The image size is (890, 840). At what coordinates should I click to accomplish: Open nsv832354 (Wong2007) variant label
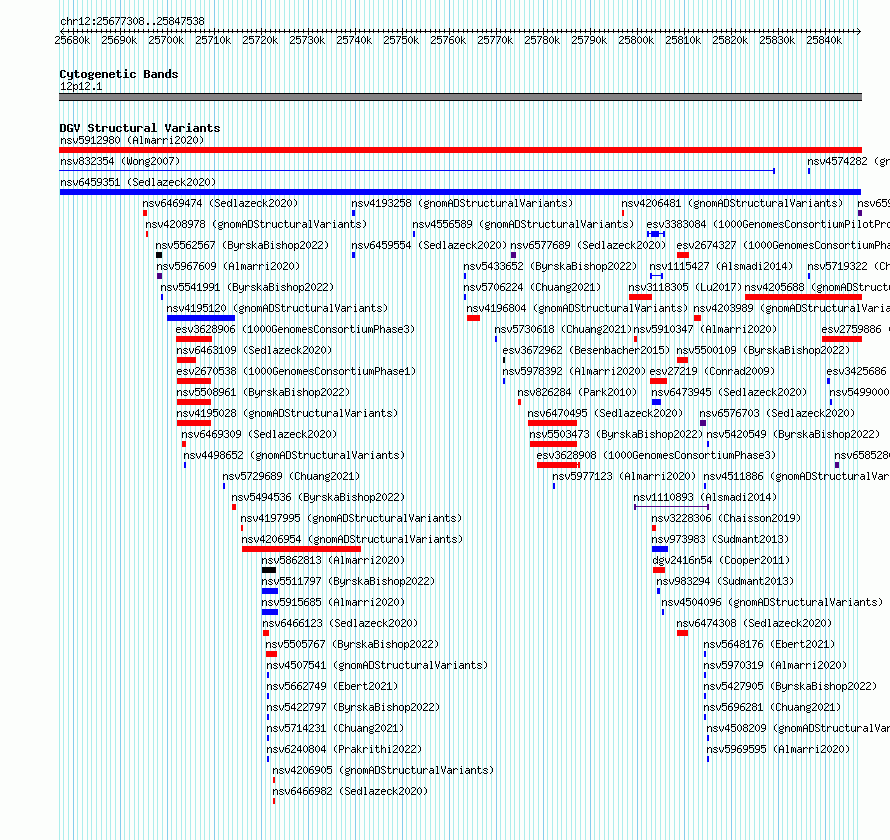pyautogui.click(x=120, y=161)
